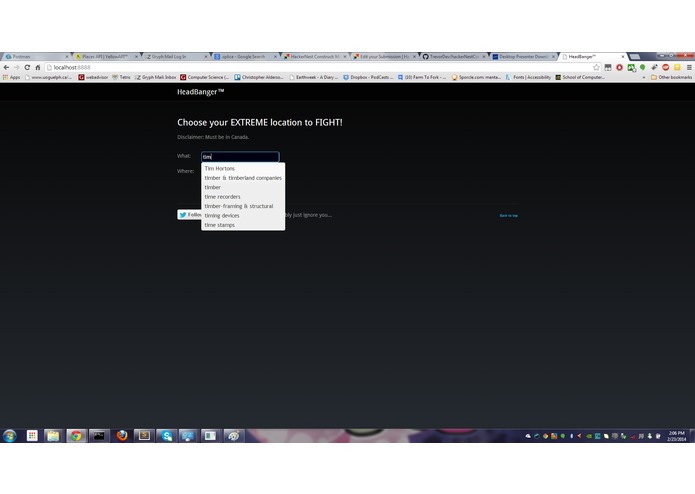Open the command prompt taskbar icon
Screen dimensions: 695x494
click(x=99, y=436)
